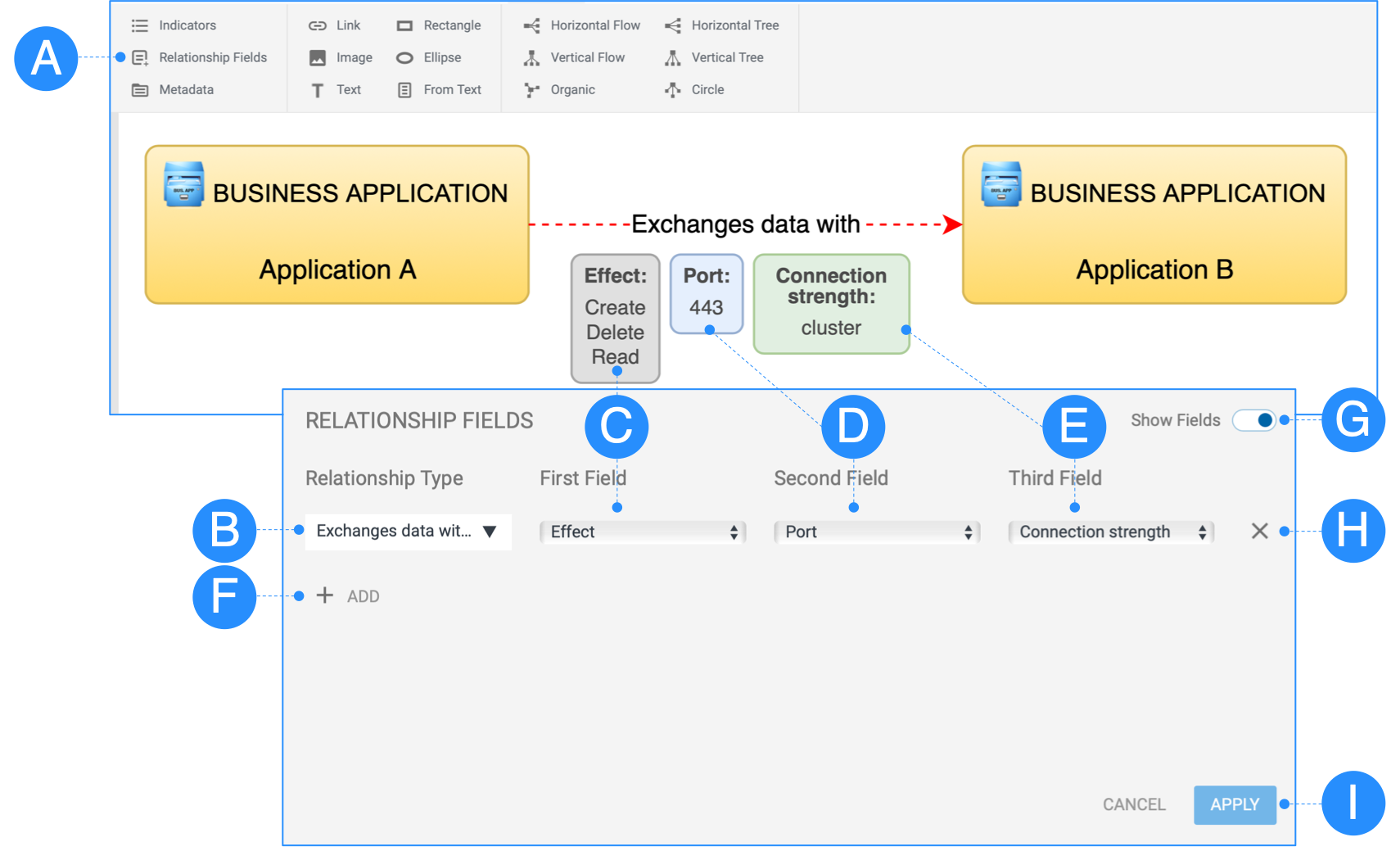Click the RELATIONSHIP FIELDS dialog title

coord(419,420)
